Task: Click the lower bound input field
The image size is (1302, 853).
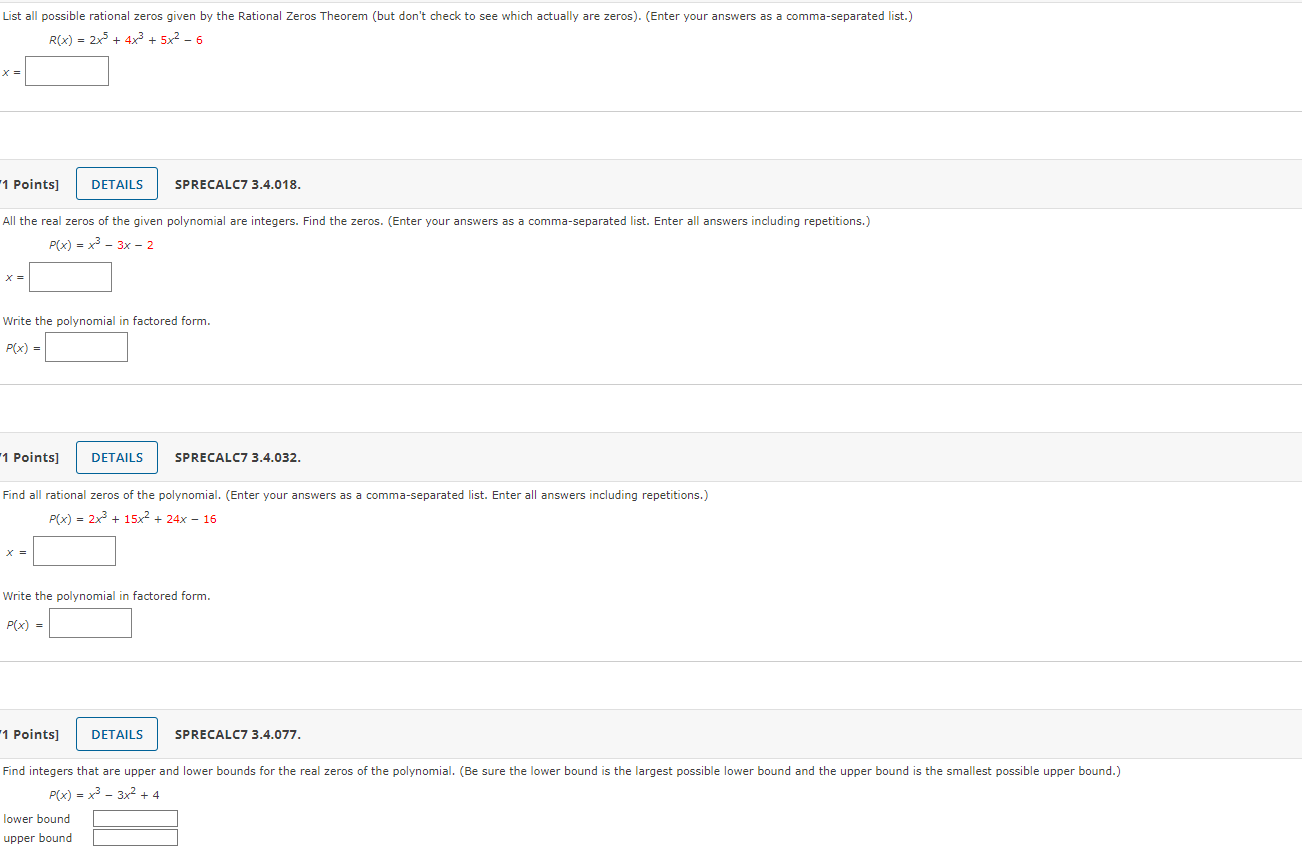Action: coord(135,819)
